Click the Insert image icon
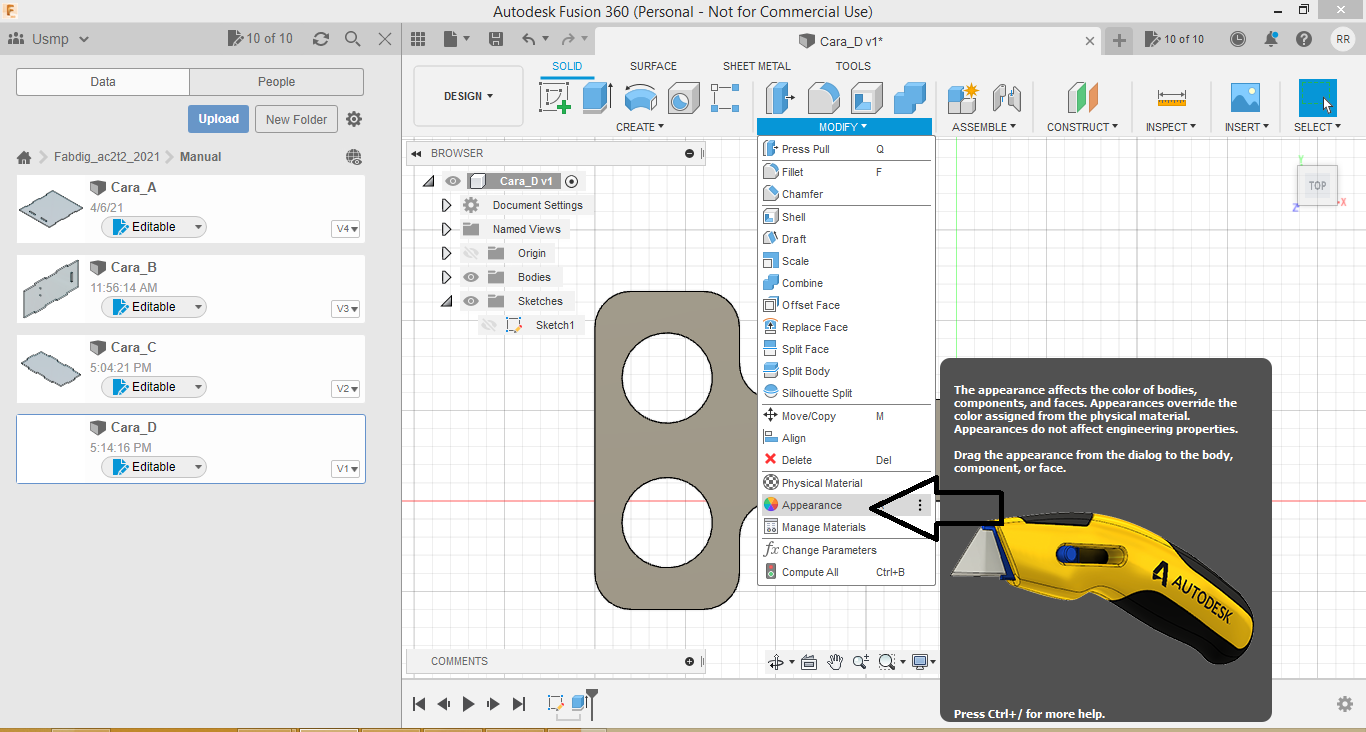The height and width of the screenshot is (732, 1366). 1245,98
